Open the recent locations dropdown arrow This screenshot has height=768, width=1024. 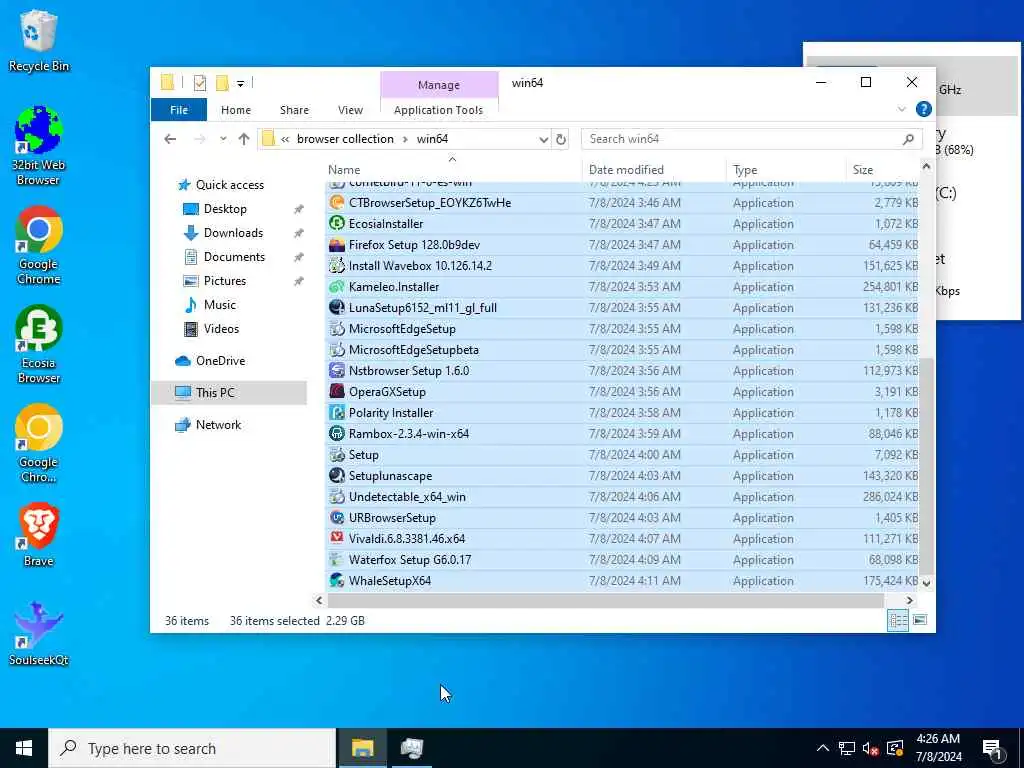tap(223, 139)
